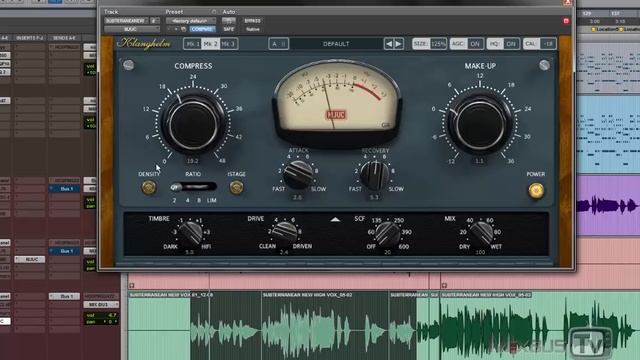Viewport: 640px width, 360px height.
Task: Click the copy settings icon beside COMPARE
Action: pyautogui.click(x=184, y=29)
